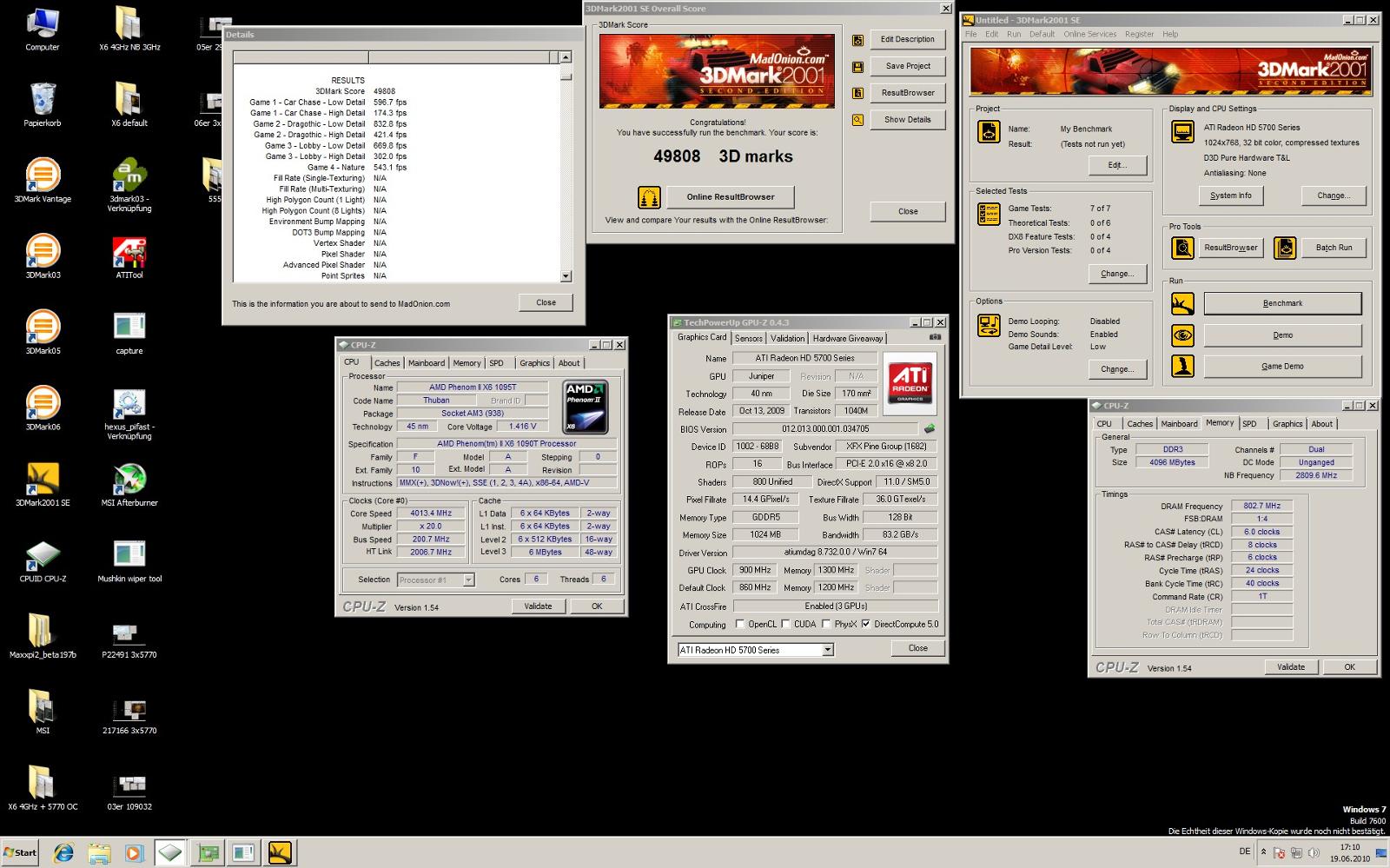Open the File menu in 3DMark2001 SE

click(x=970, y=34)
